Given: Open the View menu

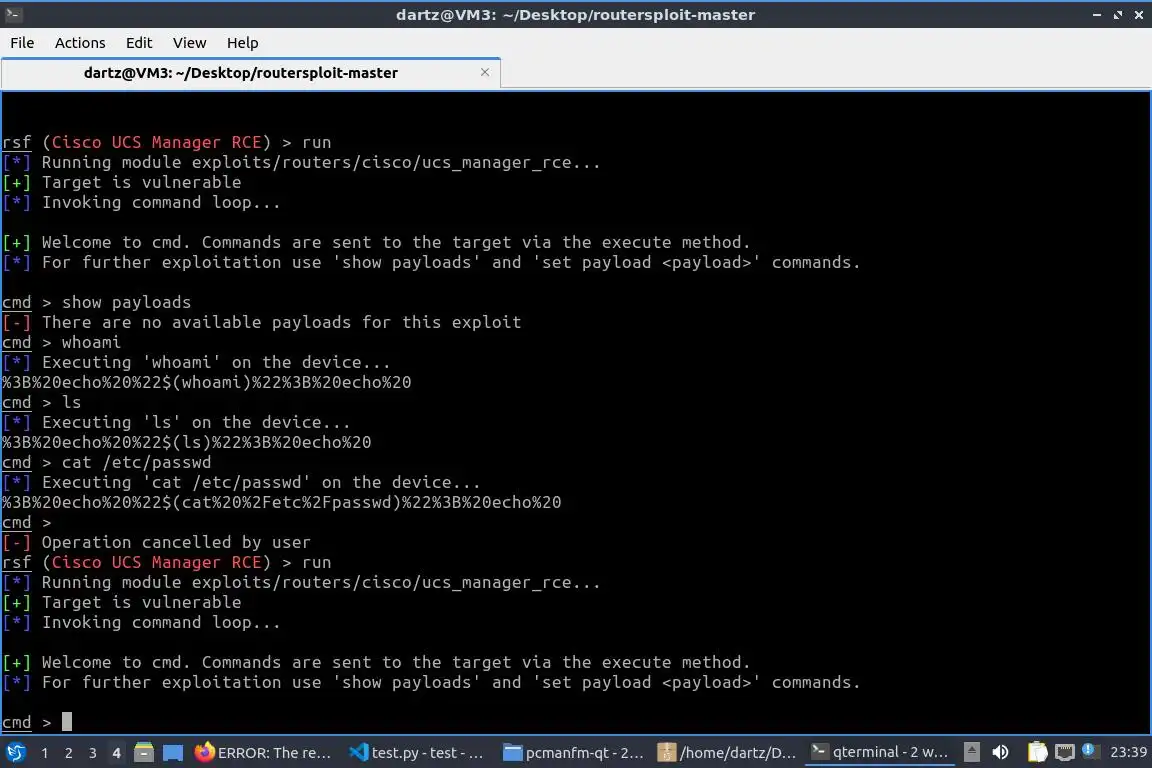Looking at the screenshot, I should click(x=190, y=43).
